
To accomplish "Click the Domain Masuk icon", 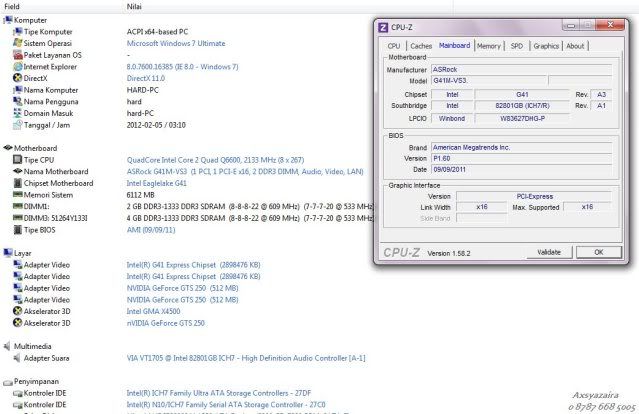I will point(18,113).
